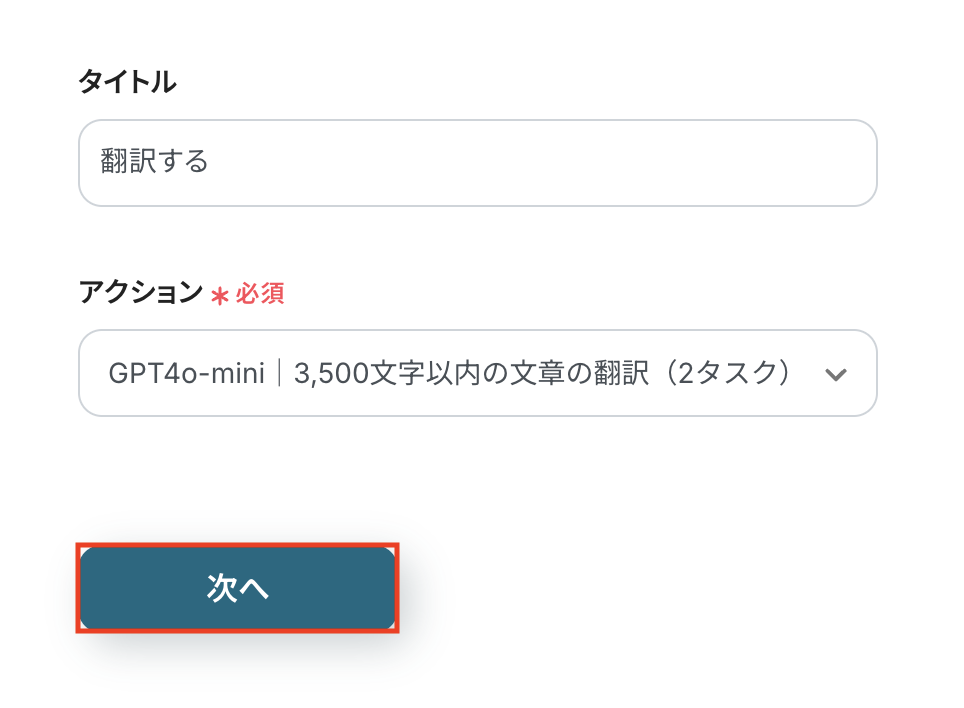Click the 次へ label inside the button
The image size is (964, 708).
pos(238,588)
